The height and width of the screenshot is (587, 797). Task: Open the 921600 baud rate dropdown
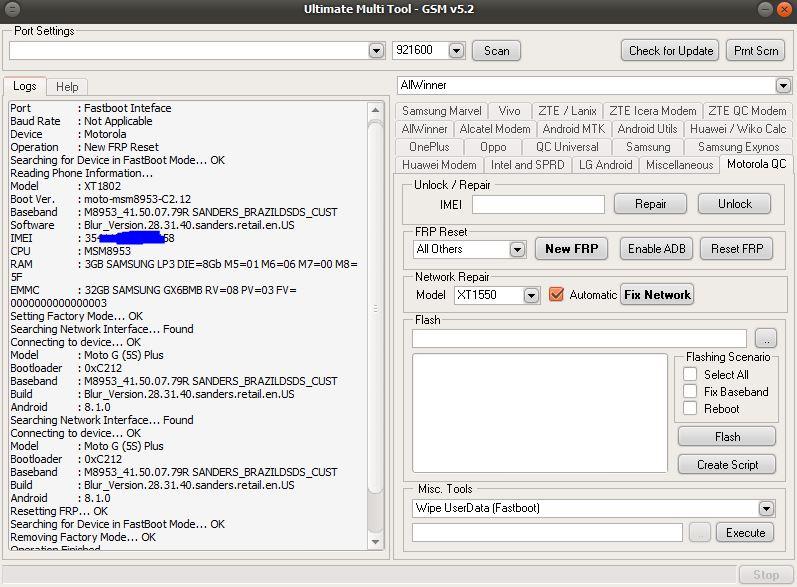(456, 51)
